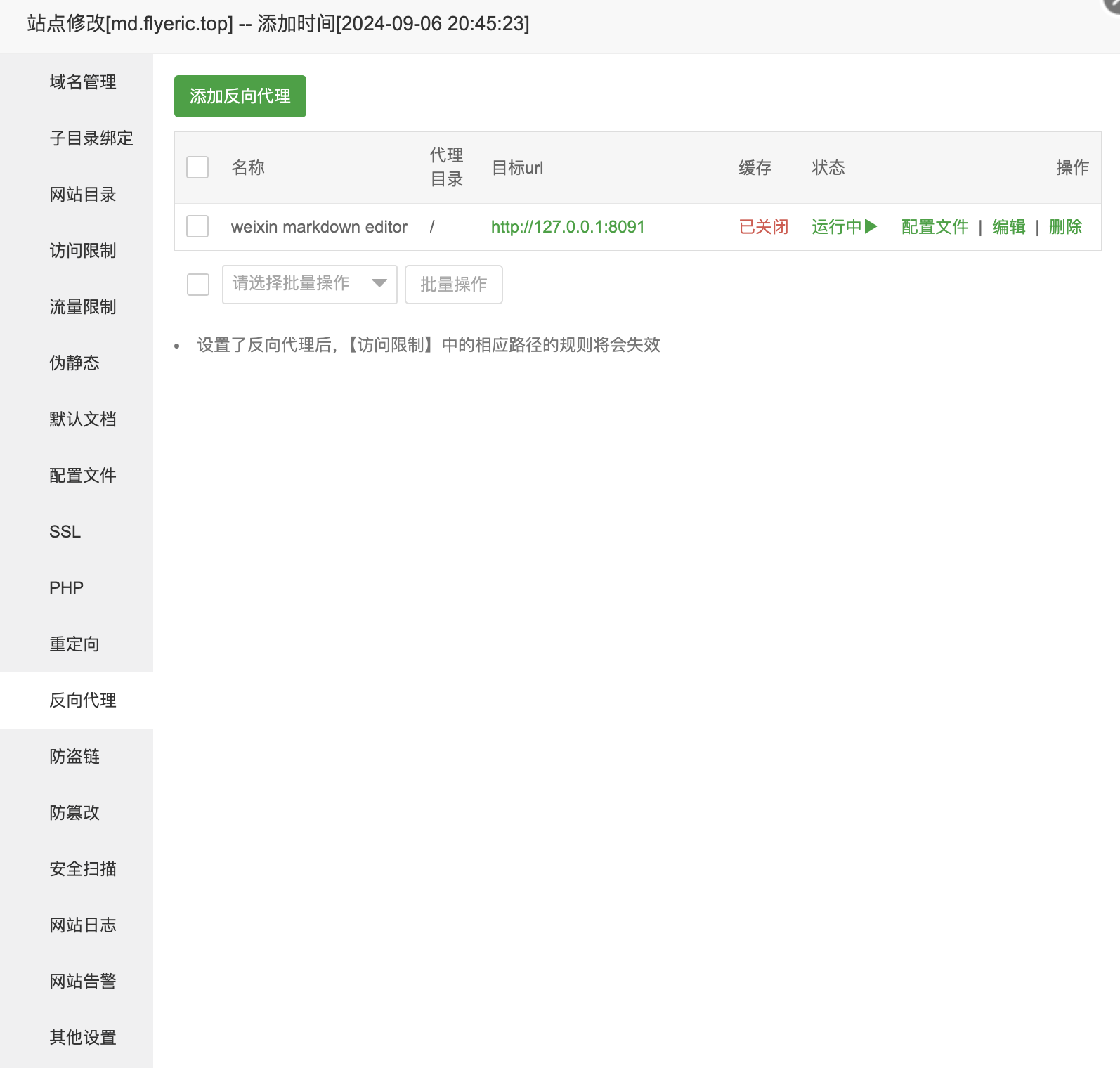Switch to the 子目录绑定 tab
1120x1068 pixels.
(x=77, y=138)
